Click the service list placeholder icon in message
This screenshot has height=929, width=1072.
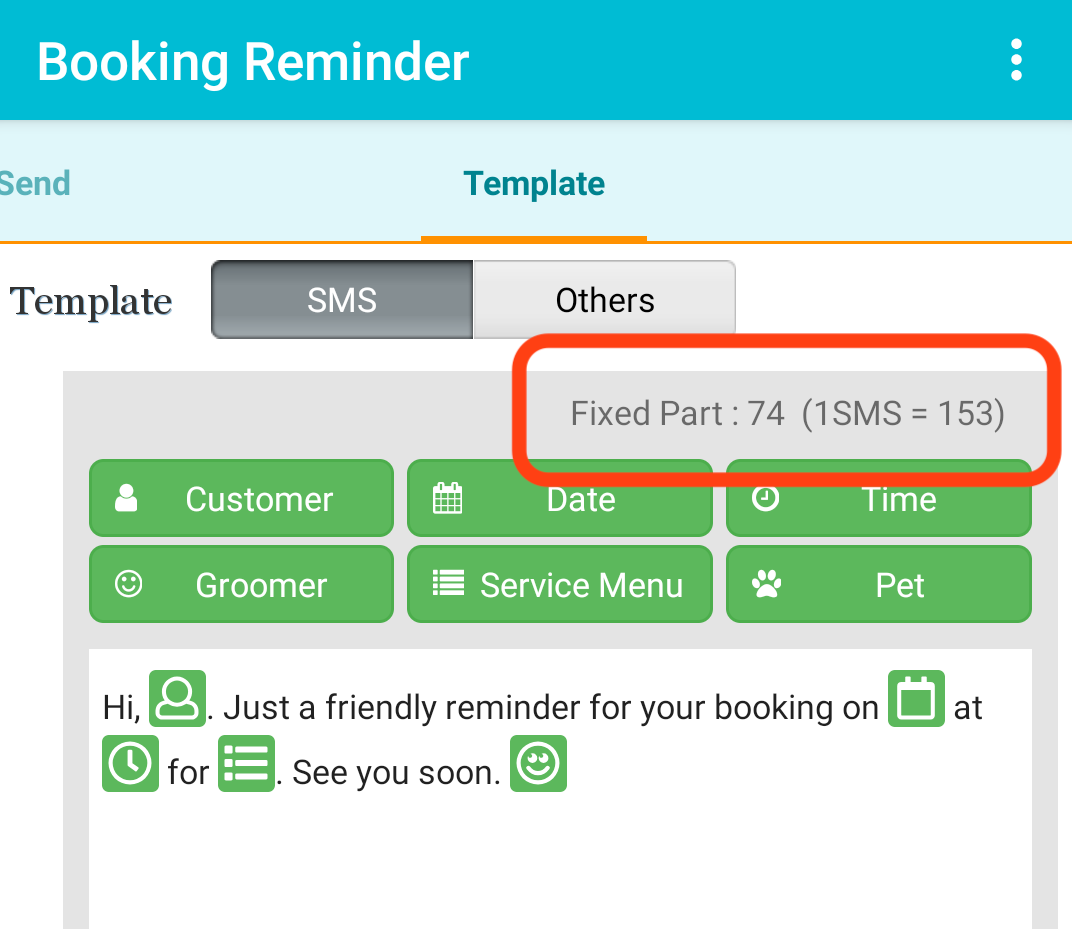[x=246, y=764]
